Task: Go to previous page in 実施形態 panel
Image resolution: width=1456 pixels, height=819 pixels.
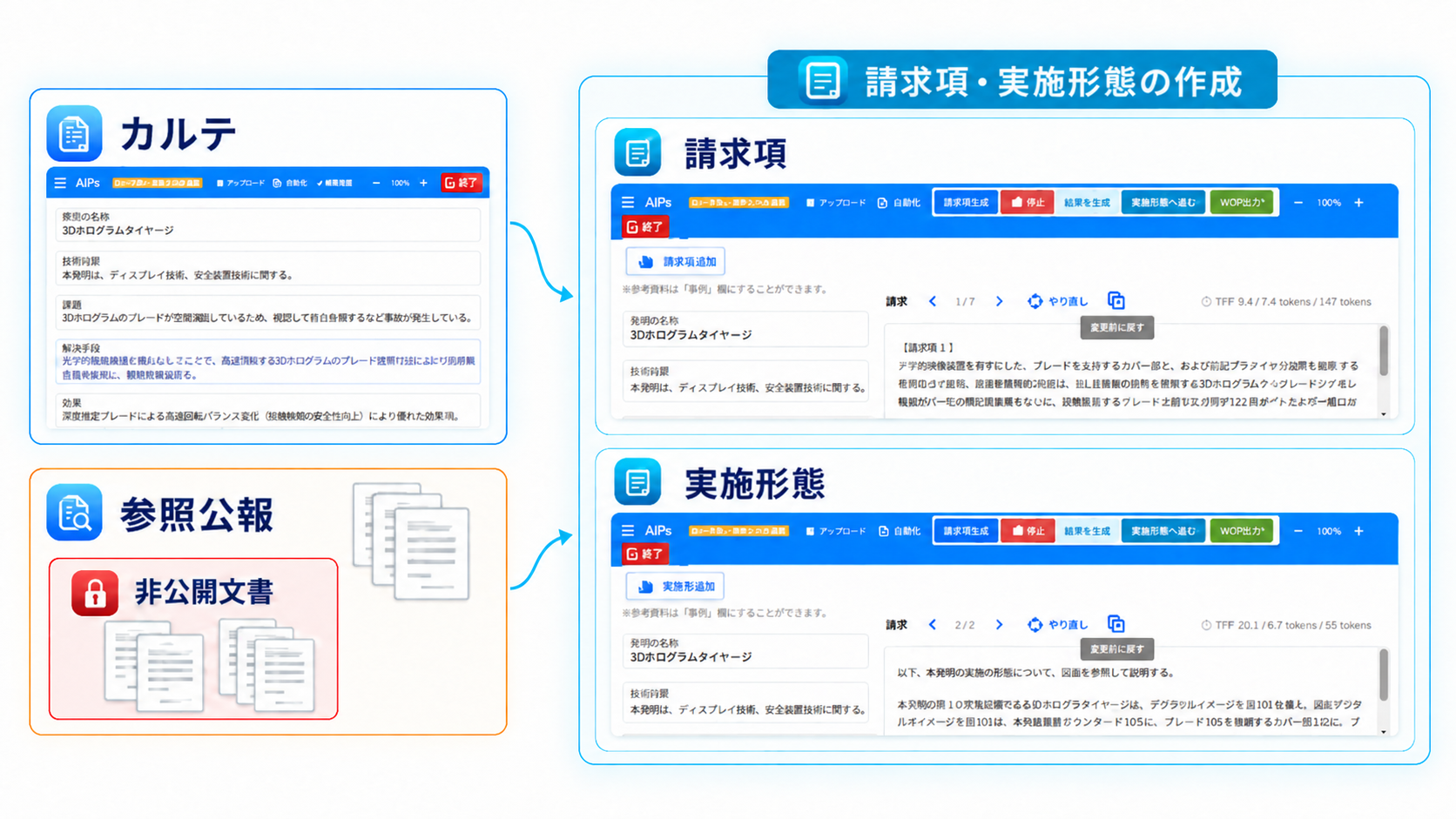Action: [933, 624]
